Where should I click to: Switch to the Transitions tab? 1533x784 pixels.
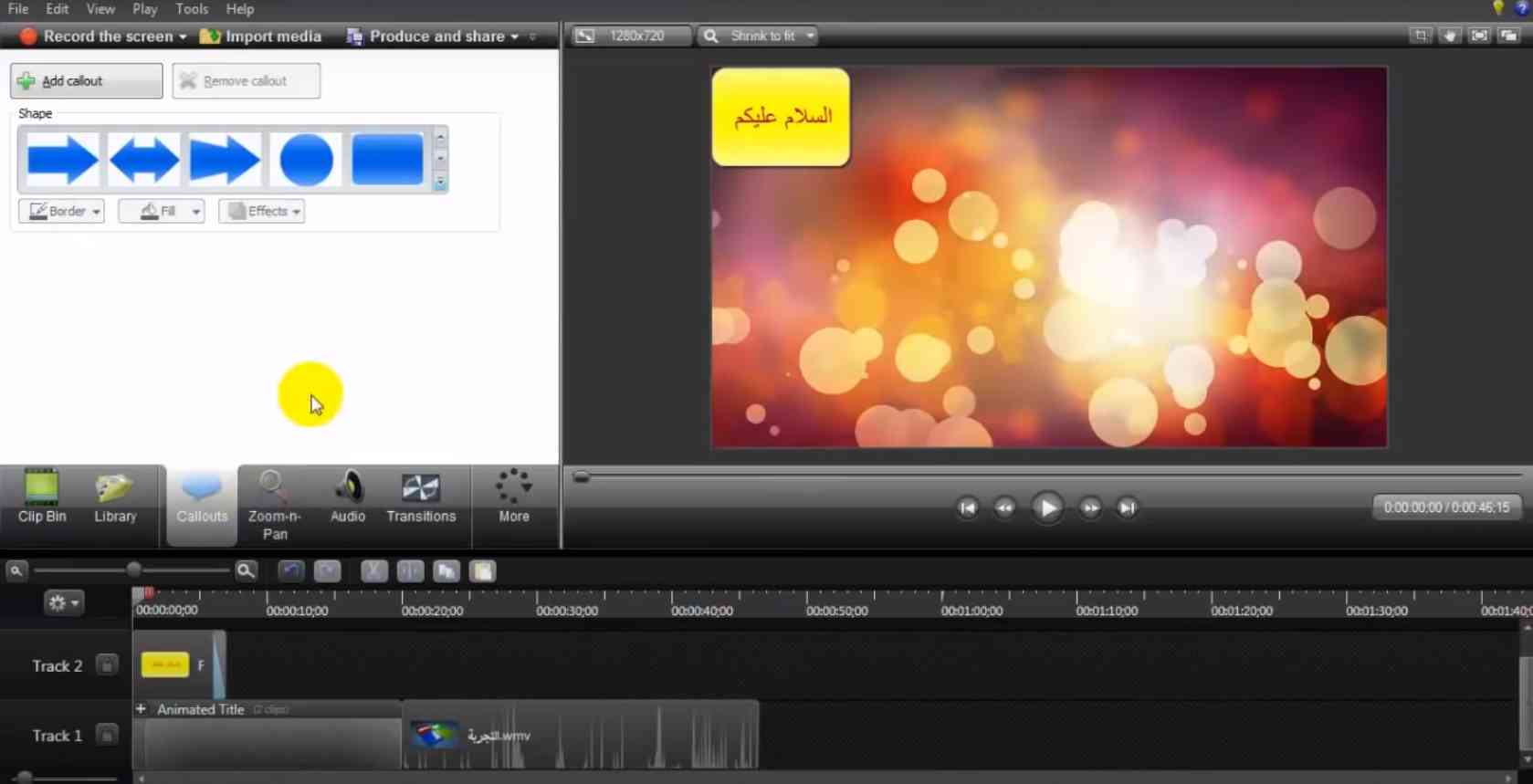(421, 498)
